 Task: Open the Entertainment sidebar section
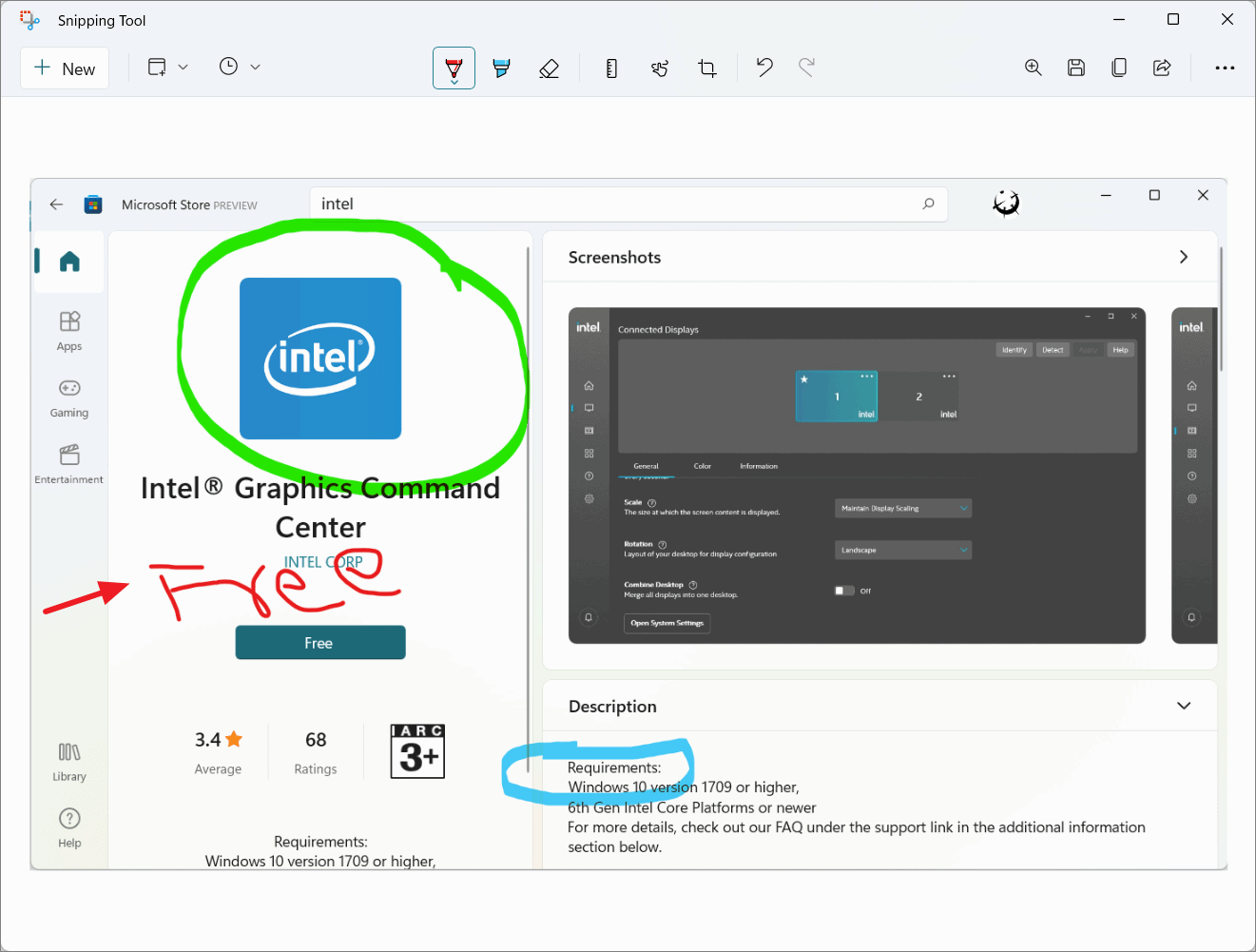[69, 464]
